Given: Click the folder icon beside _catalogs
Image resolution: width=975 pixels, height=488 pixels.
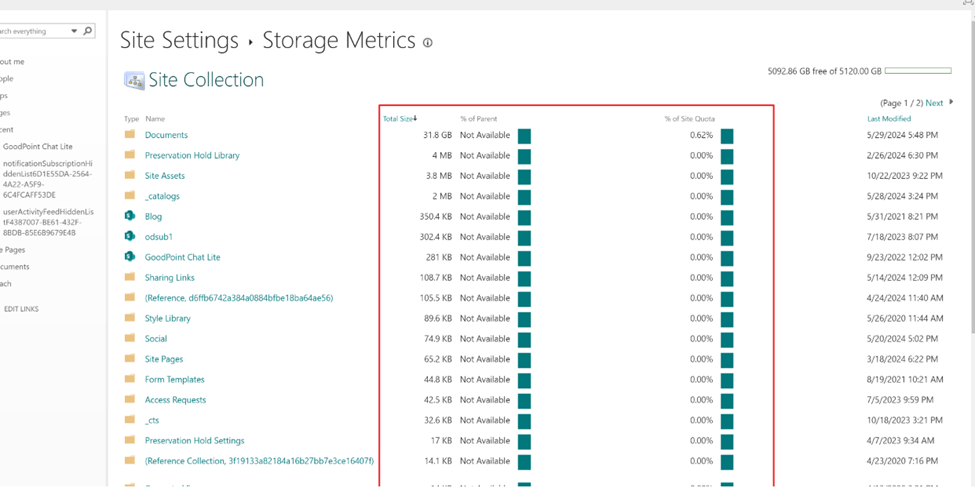Looking at the screenshot, I should click(130, 195).
